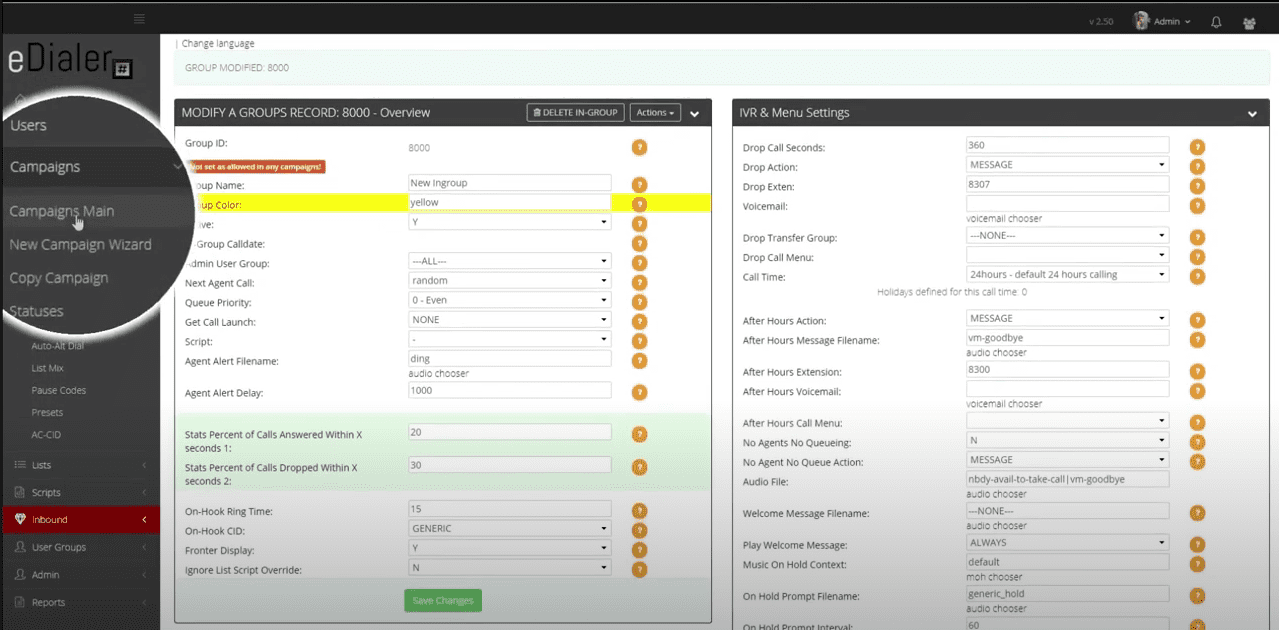Open On-Hook CID dropdown showing GENERIC

(510, 528)
